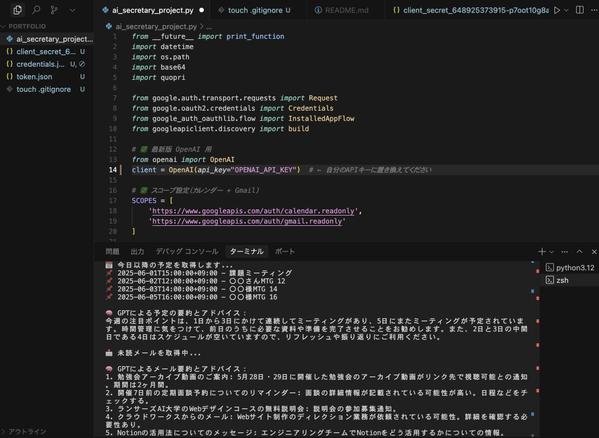Click 'import base64' code line

pos(159,67)
